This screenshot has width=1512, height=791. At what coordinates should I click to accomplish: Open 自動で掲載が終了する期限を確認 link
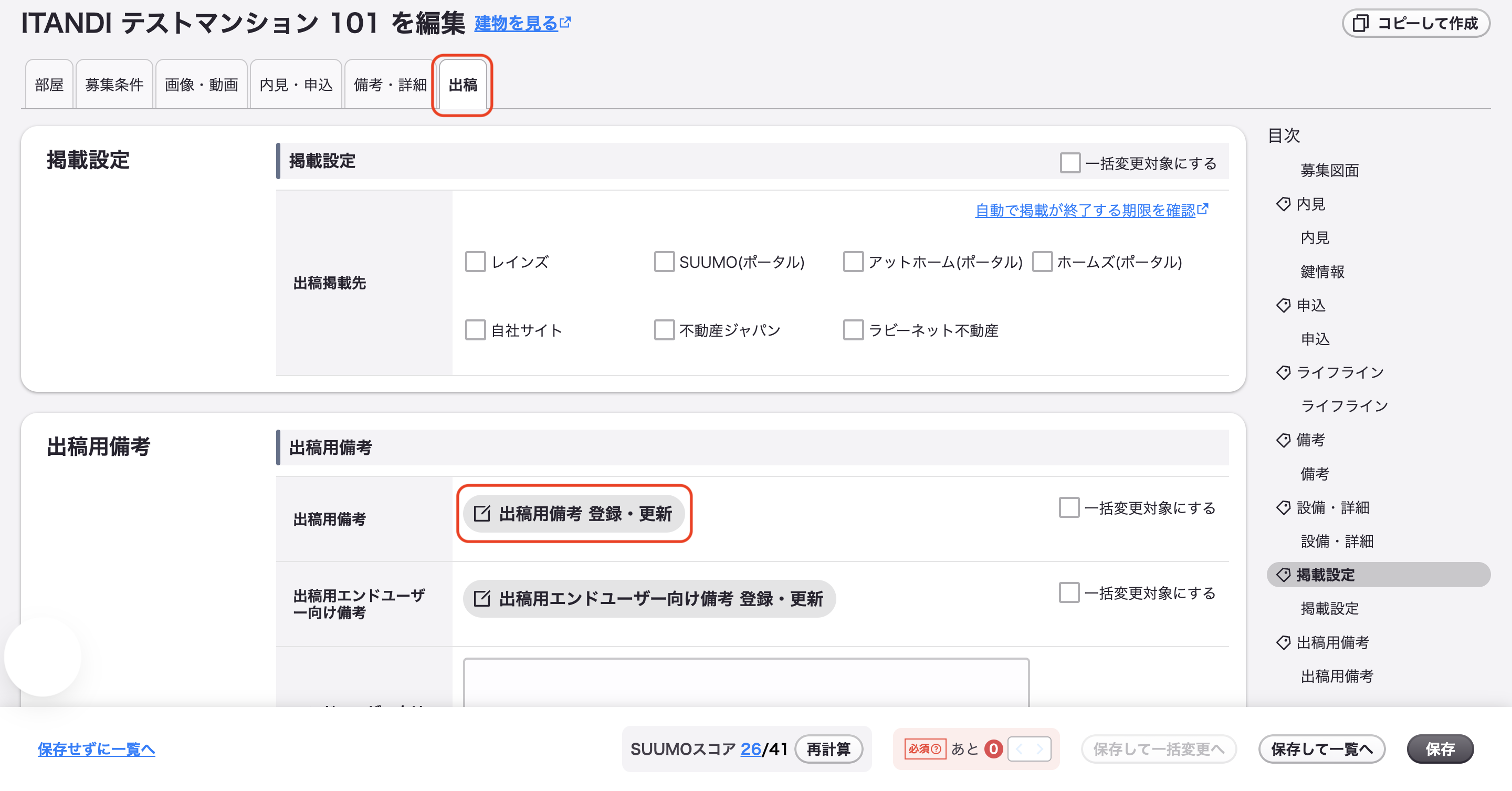[x=1085, y=210]
